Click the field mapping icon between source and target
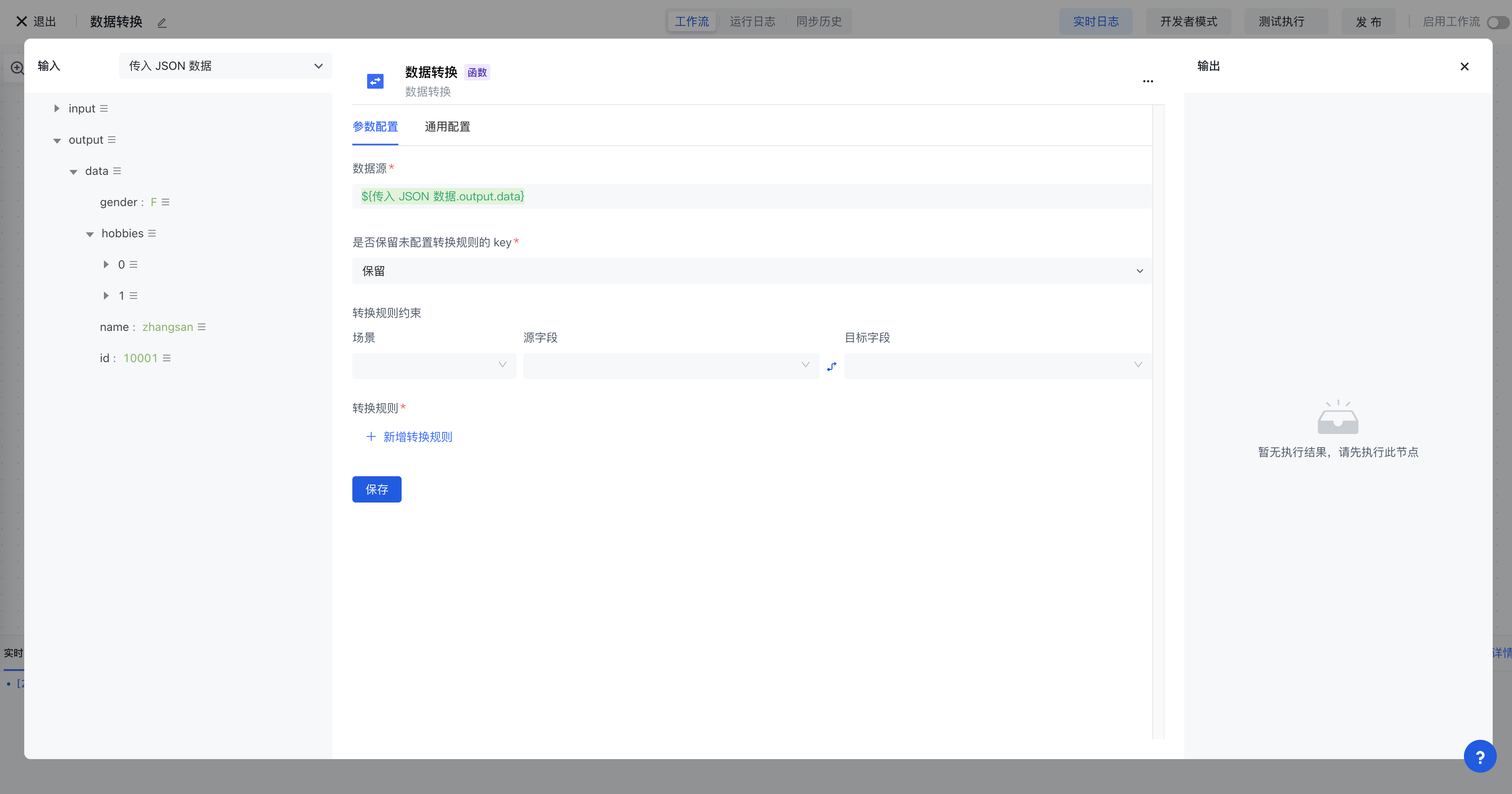1512x794 pixels. pyautogui.click(x=831, y=366)
